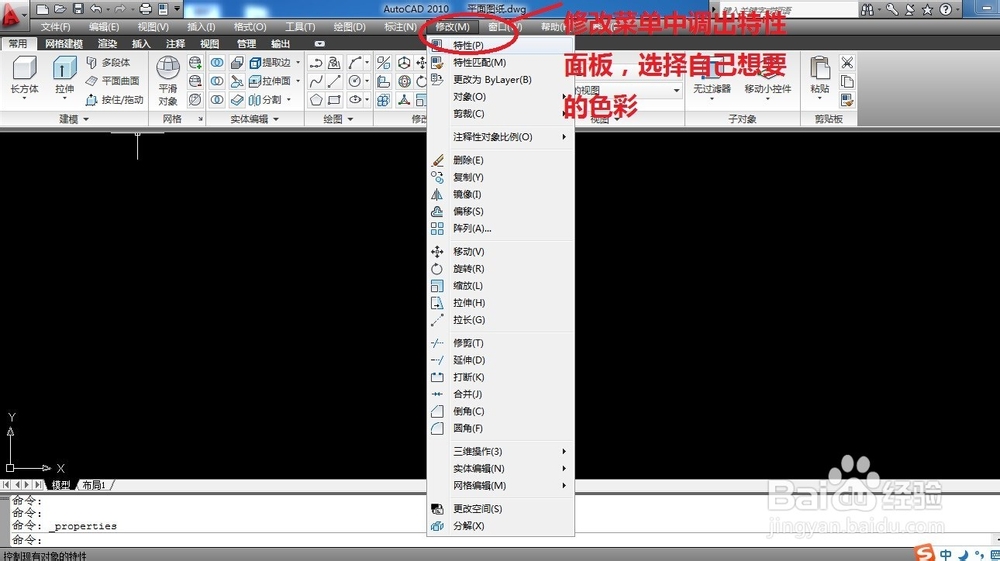This screenshot has width=1000, height=561.
Task: Click the 分解(X) explode icon
Action: (437, 526)
